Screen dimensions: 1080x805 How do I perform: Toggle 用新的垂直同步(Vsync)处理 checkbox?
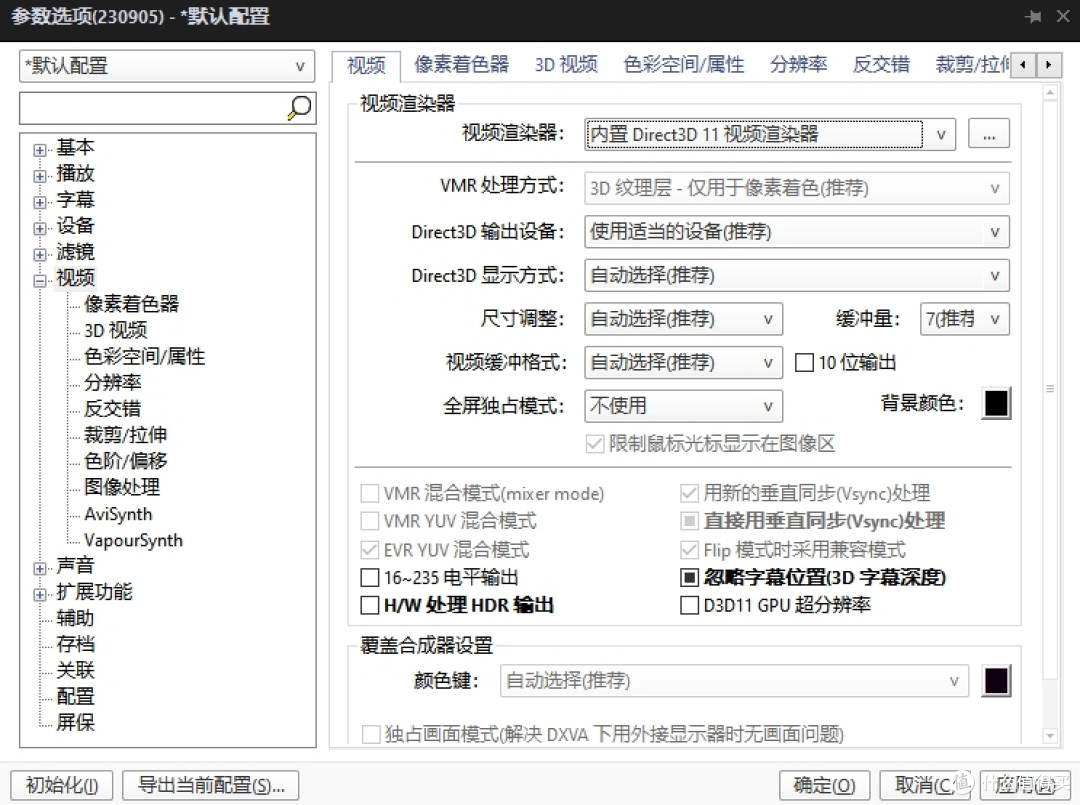689,493
